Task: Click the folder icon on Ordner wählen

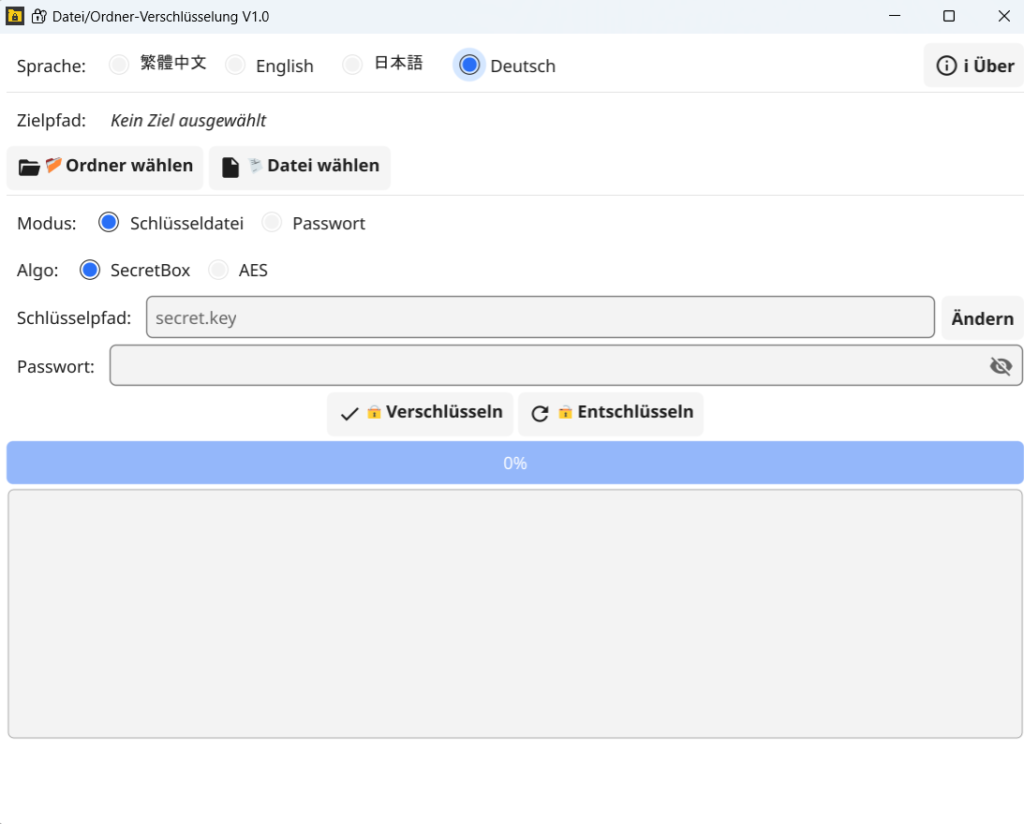Action: (30, 167)
